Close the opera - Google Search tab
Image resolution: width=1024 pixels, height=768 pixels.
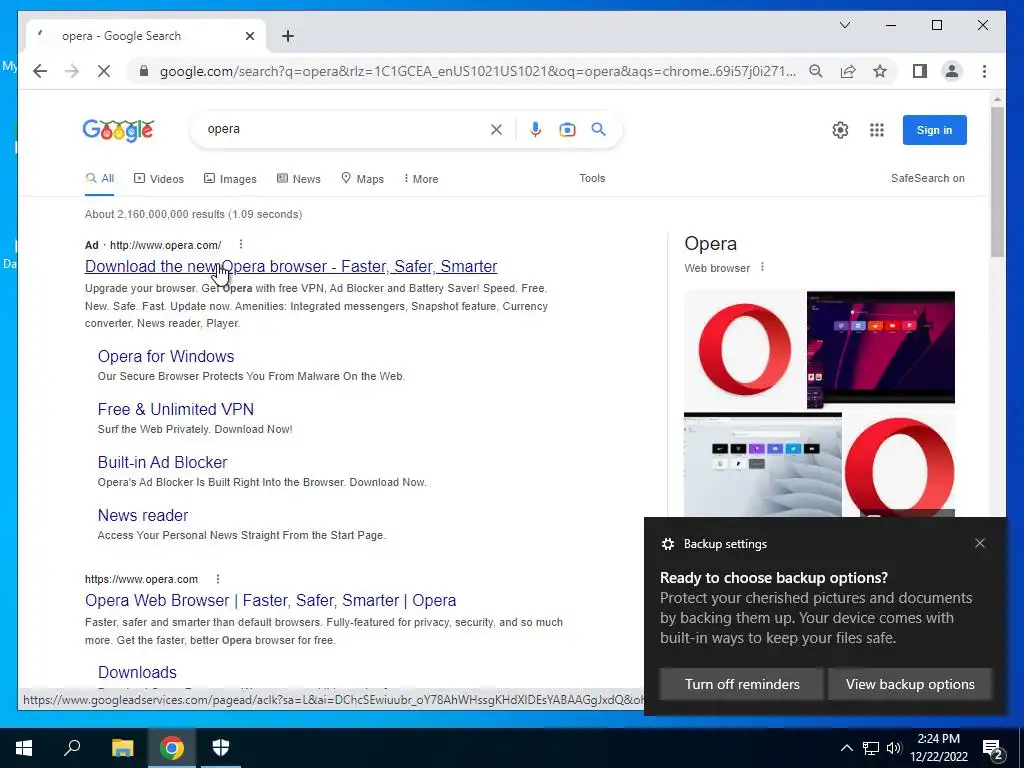pyautogui.click(x=249, y=36)
